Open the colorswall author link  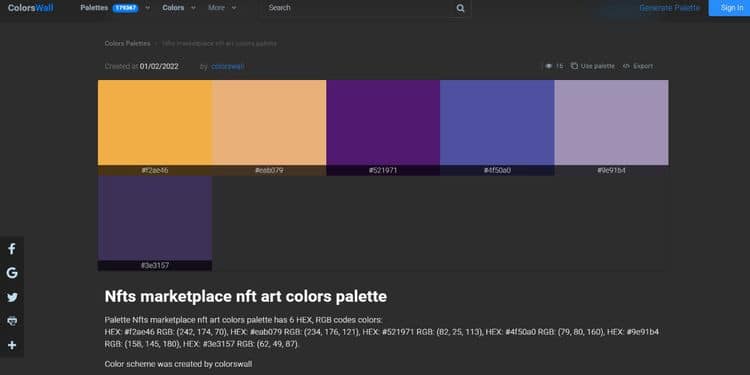[228, 66]
